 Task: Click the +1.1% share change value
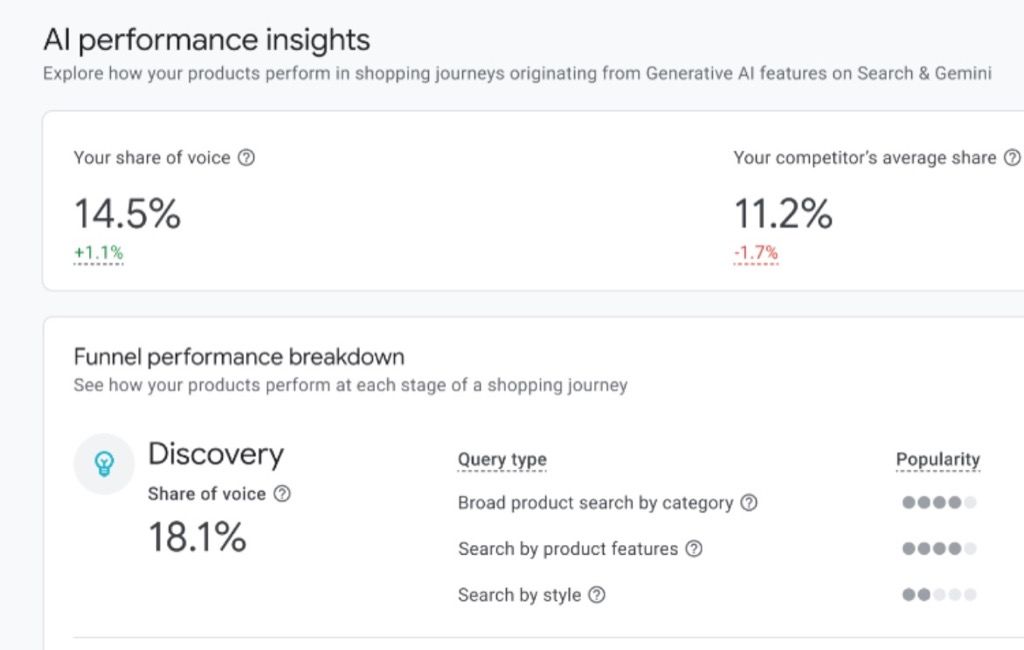[x=99, y=253]
